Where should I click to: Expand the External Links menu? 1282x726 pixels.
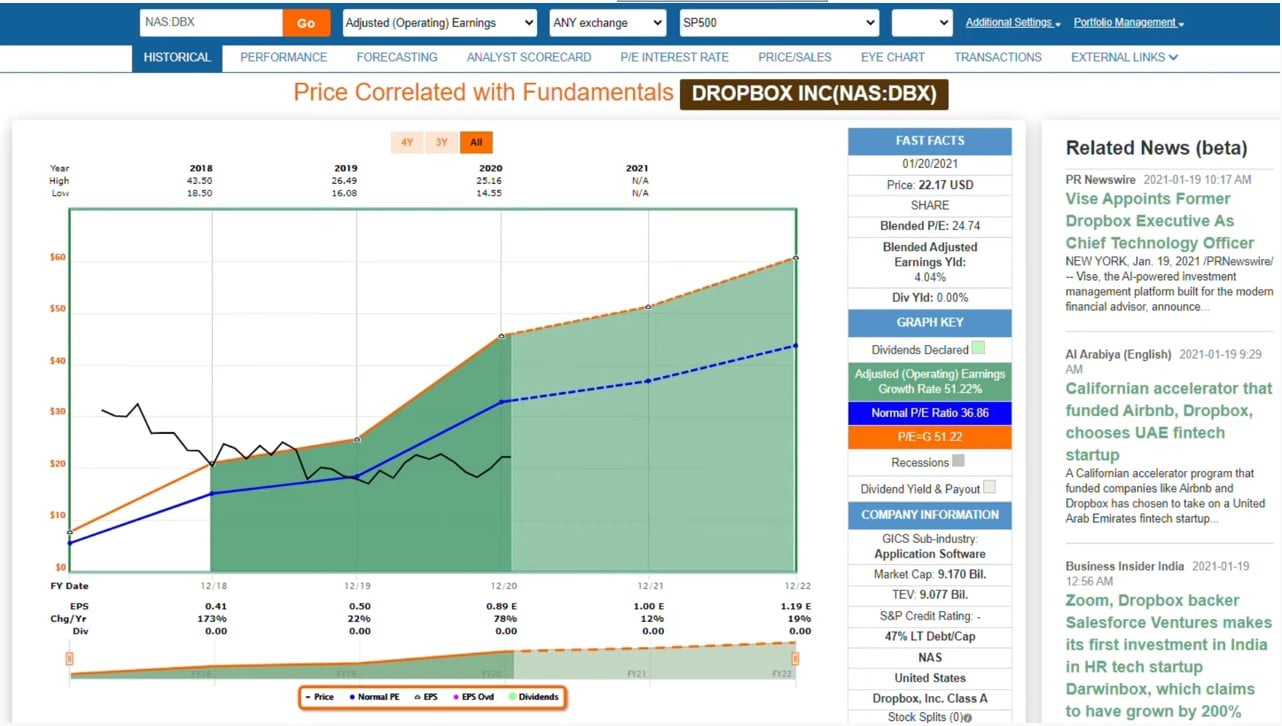(x=1124, y=57)
